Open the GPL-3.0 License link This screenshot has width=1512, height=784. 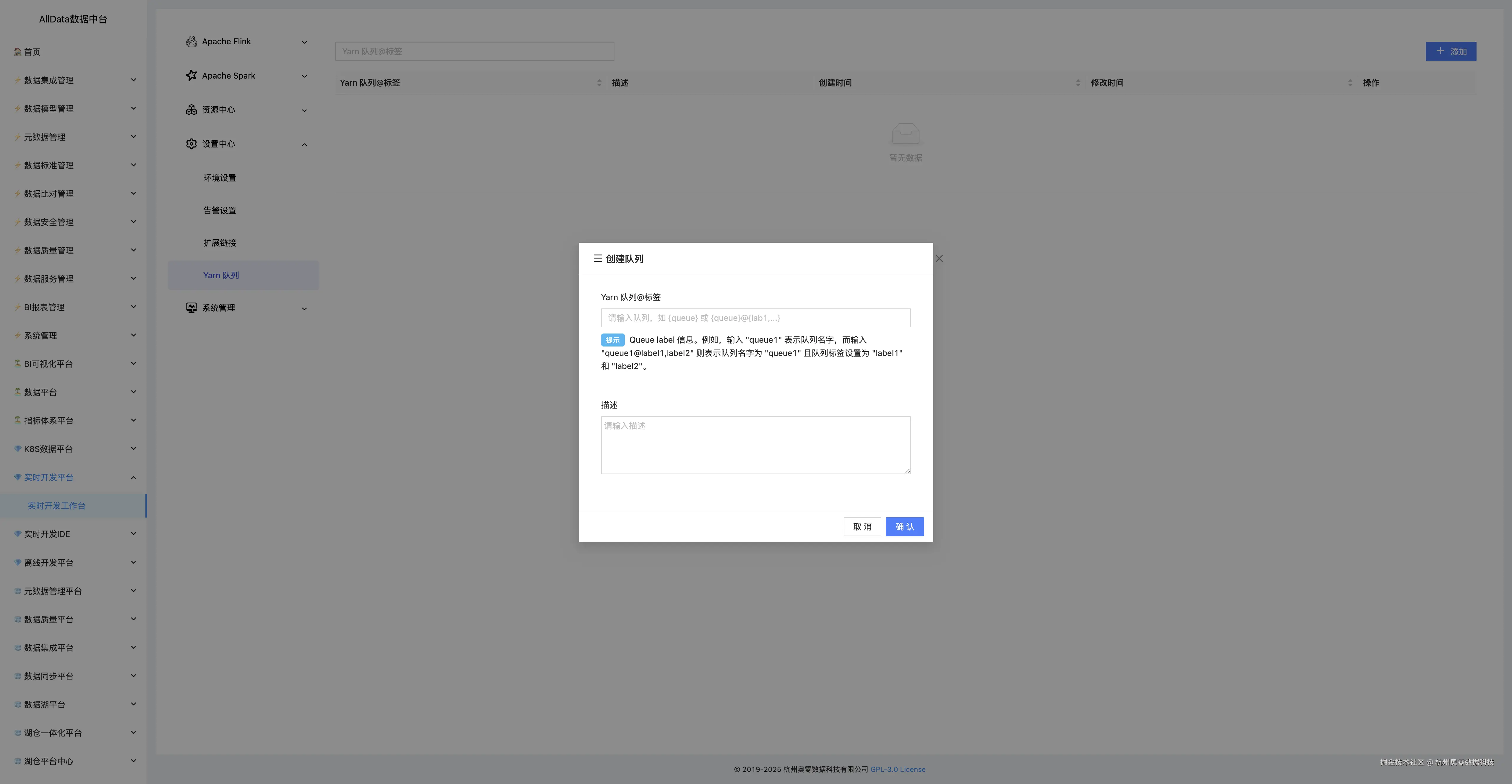click(898, 769)
